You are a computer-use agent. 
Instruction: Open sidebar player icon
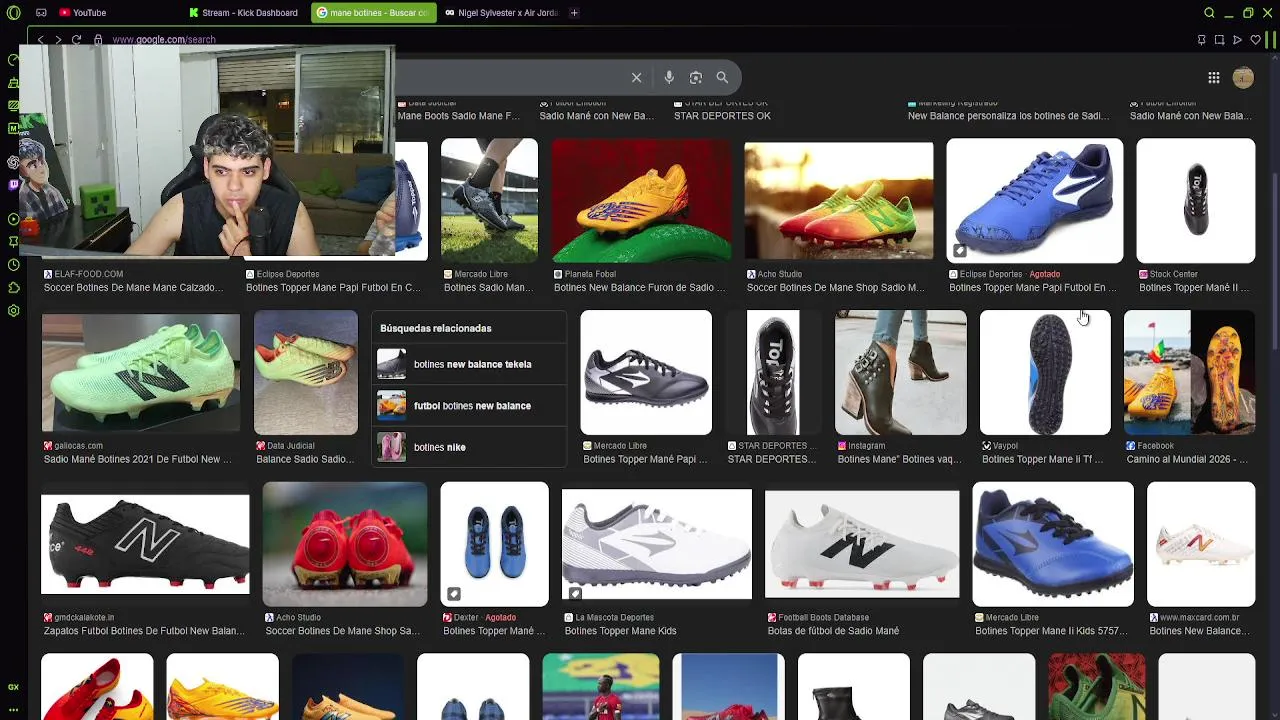tap(13, 219)
